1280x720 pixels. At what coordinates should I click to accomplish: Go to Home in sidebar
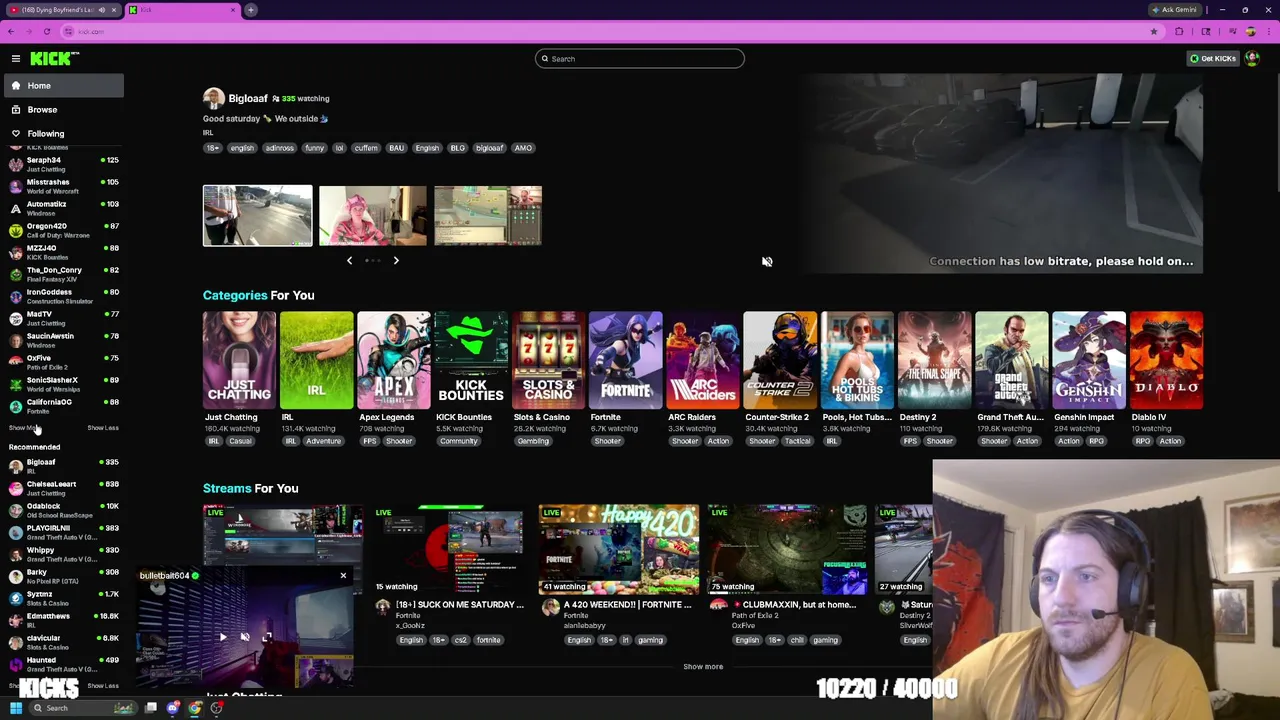coord(62,86)
